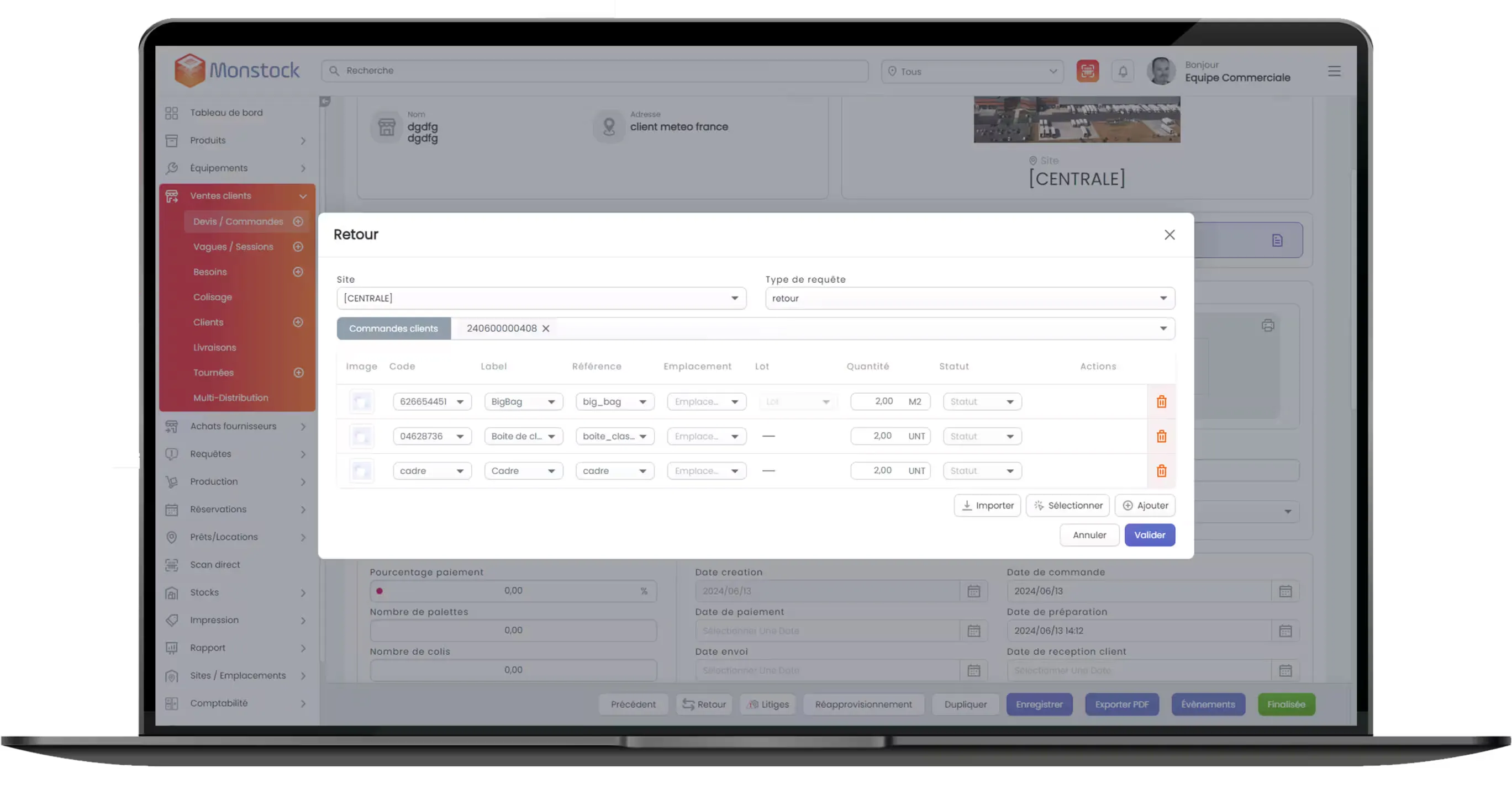
Task: Open the Tous site filter dropdown
Action: click(972, 72)
